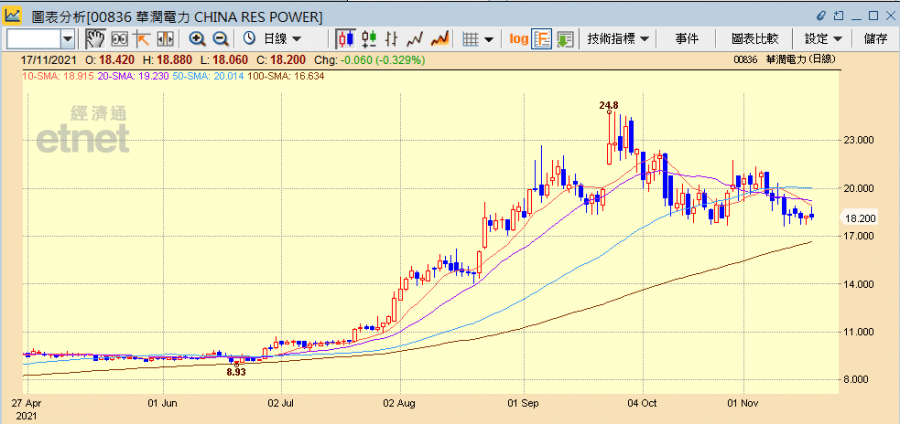Click the horizontal range expand icon
Screen dimensions: 900x424
(165, 39)
